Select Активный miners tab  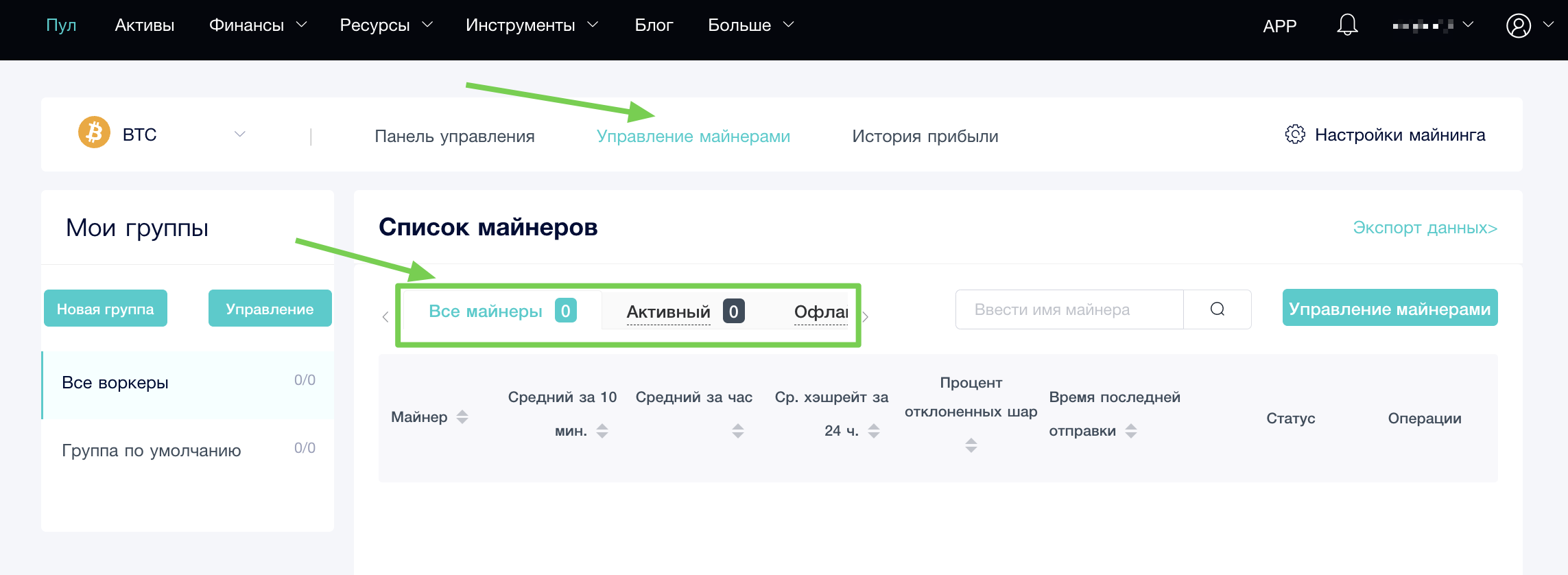click(x=685, y=312)
